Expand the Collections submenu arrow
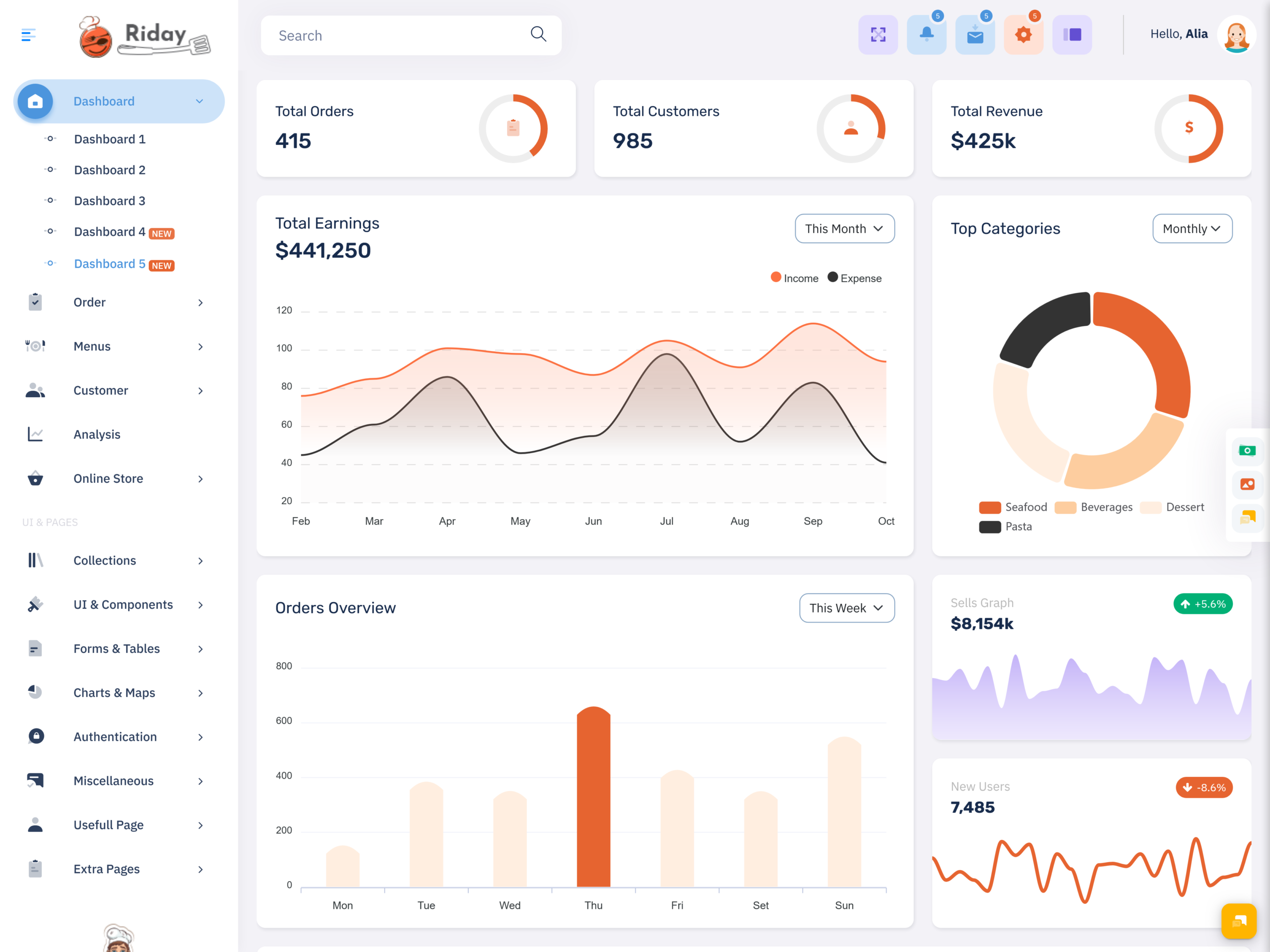The height and width of the screenshot is (952, 1270). coord(200,561)
